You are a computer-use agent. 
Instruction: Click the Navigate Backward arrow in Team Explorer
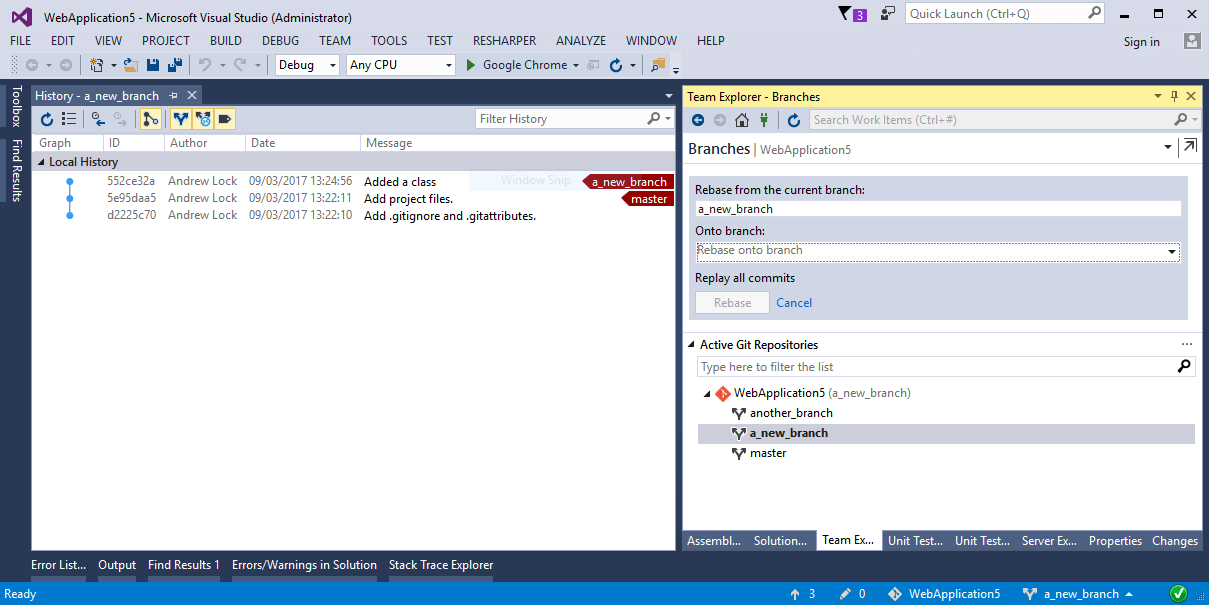[697, 119]
